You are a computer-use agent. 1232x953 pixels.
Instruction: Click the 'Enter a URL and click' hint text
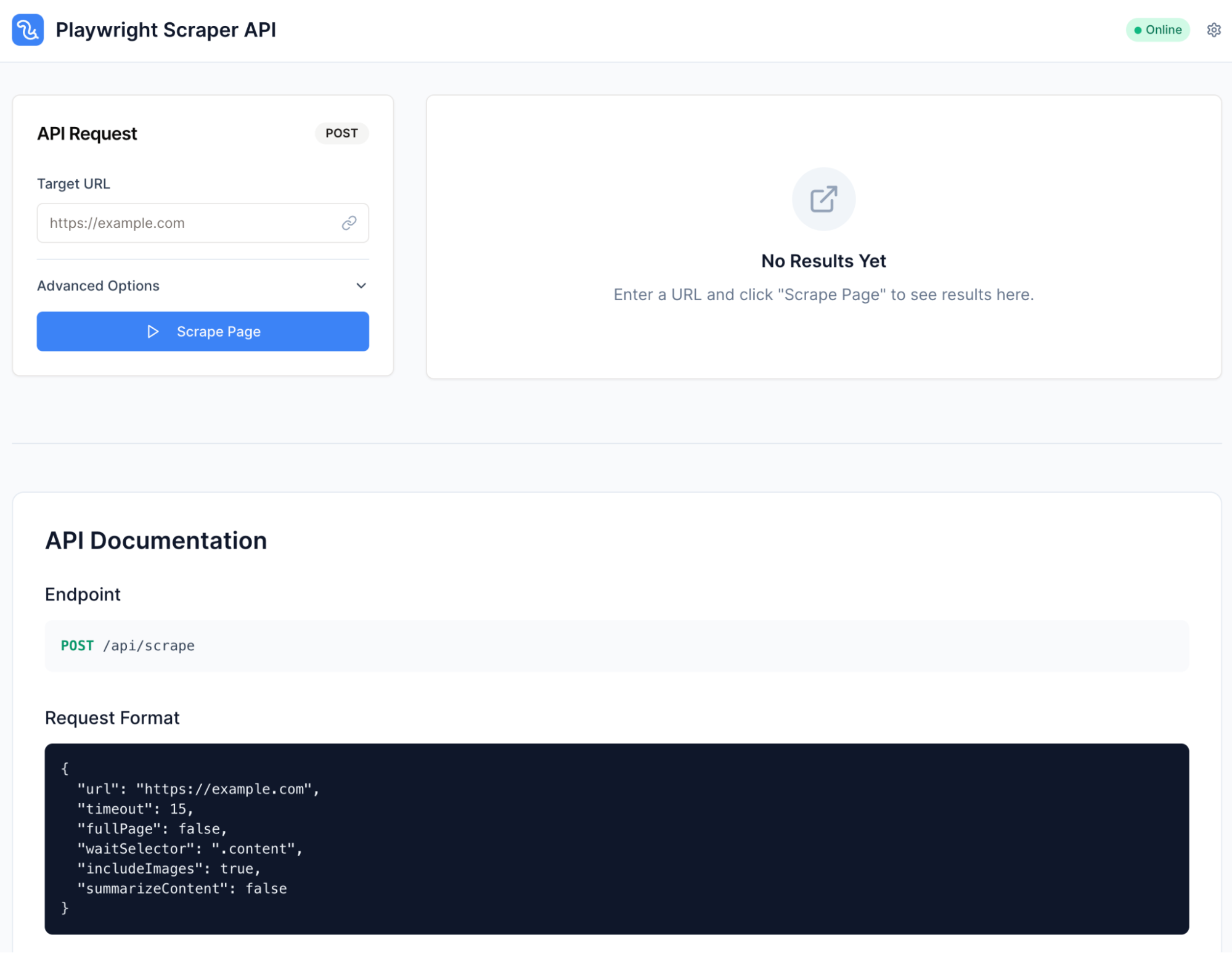pos(823,295)
